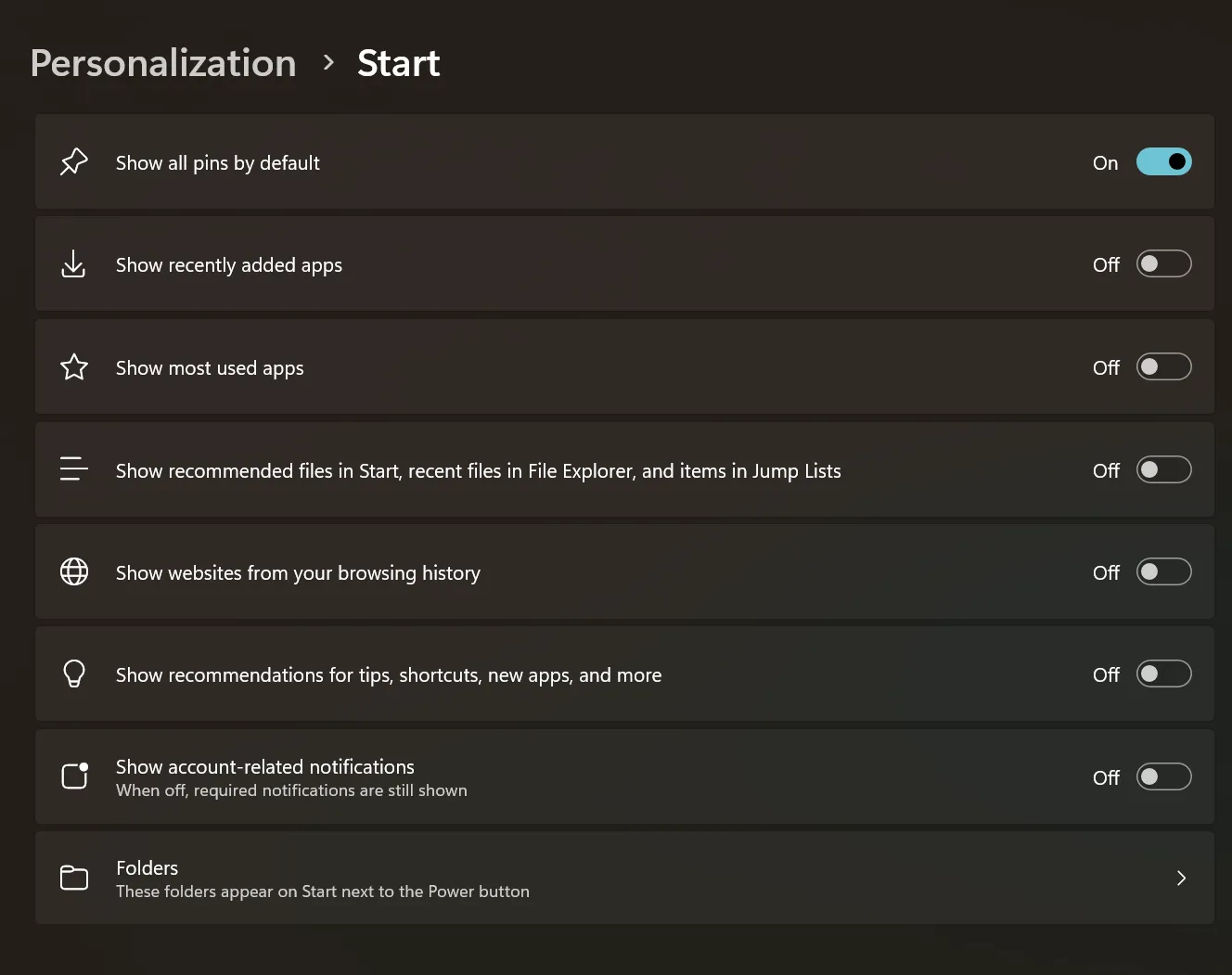
Task: Click the star icon next to Show most used apps
Action: (74, 367)
